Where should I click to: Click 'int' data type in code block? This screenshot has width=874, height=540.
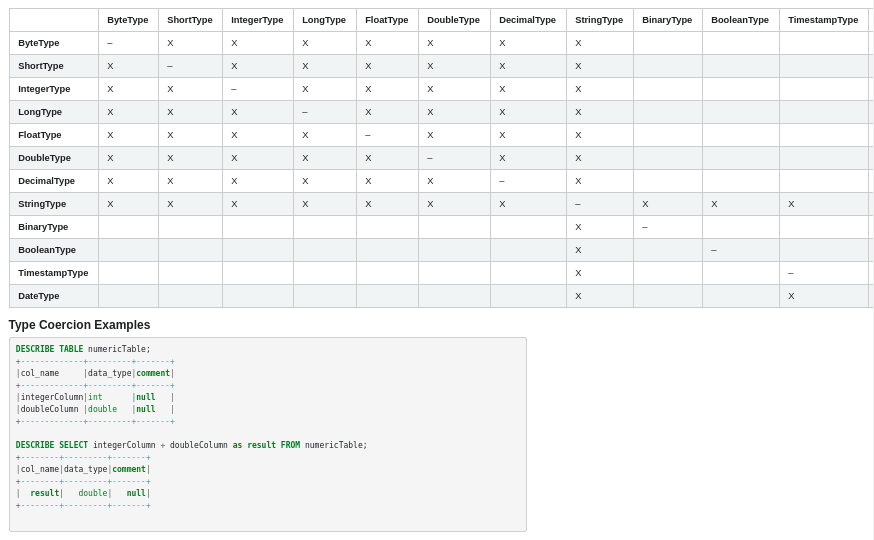(95, 397)
